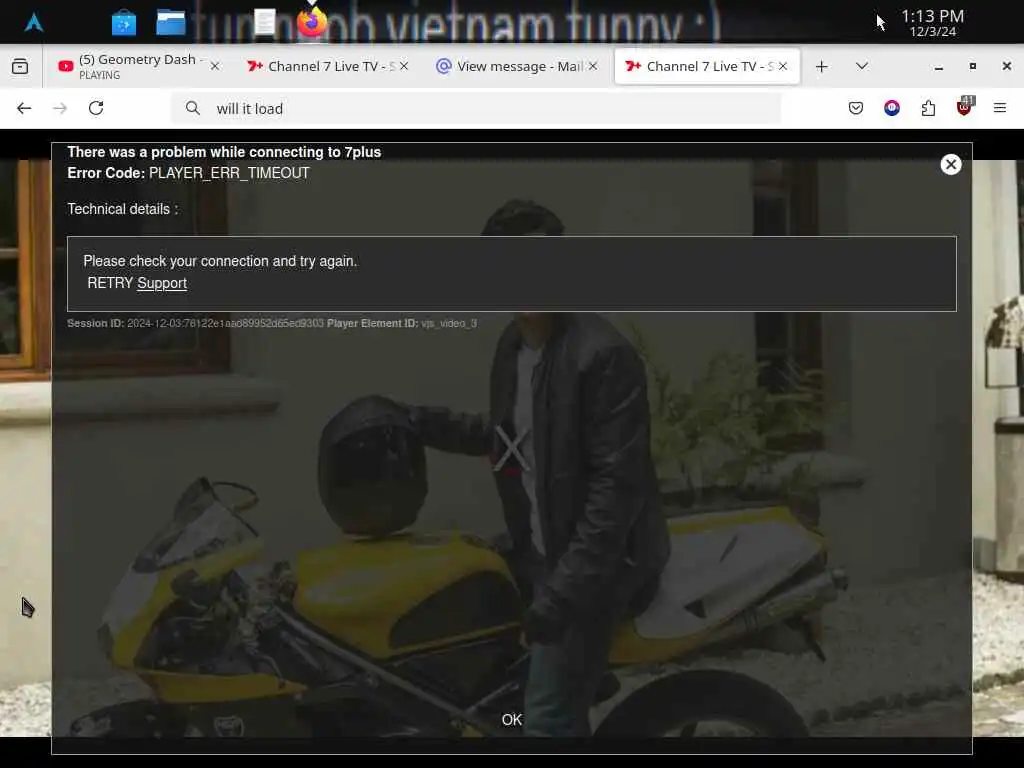Open the clock showing 1:13 PM
This screenshot has width=1024, height=768.
point(932,23)
